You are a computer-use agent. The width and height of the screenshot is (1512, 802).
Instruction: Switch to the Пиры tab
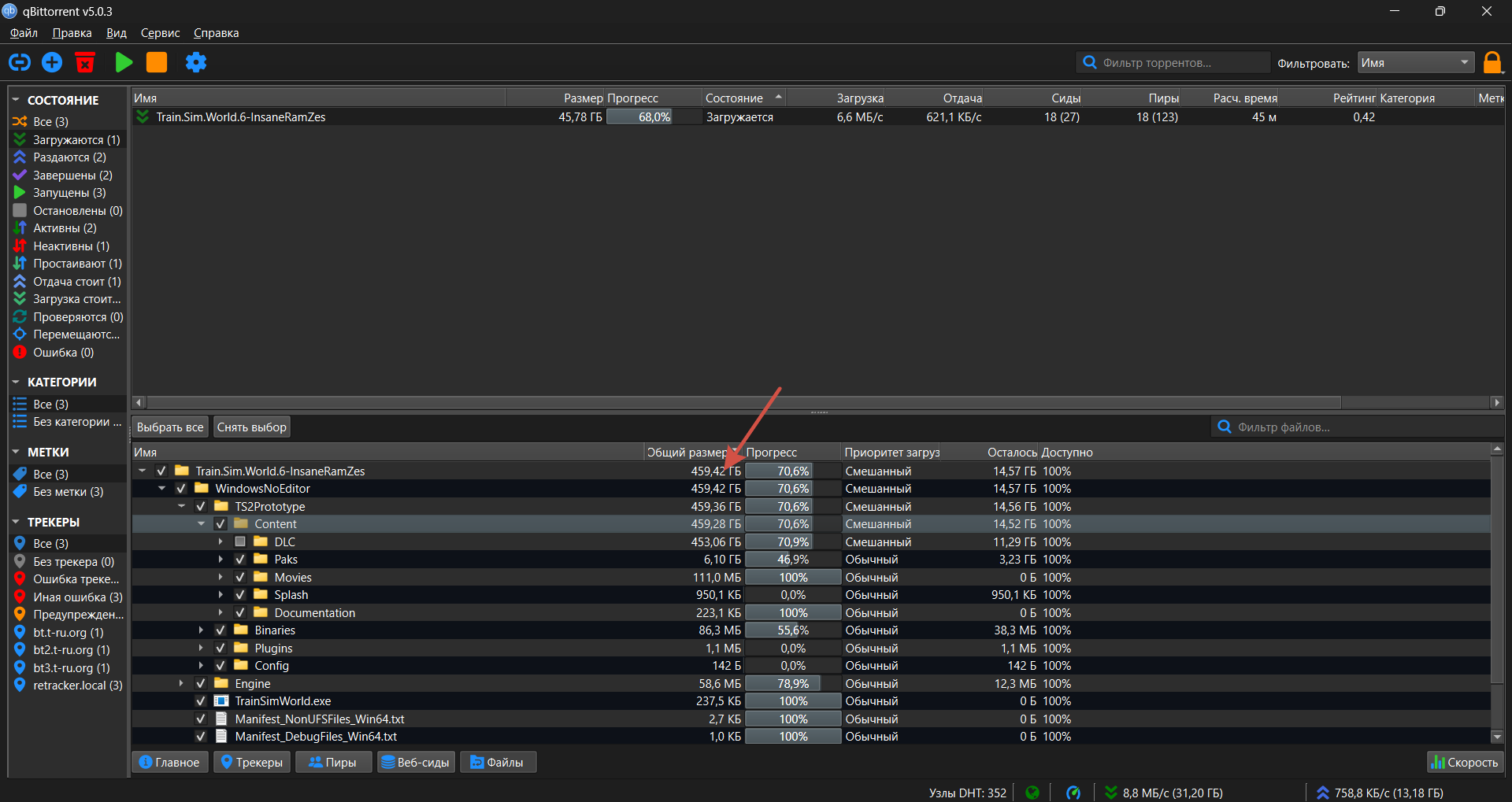(333, 762)
